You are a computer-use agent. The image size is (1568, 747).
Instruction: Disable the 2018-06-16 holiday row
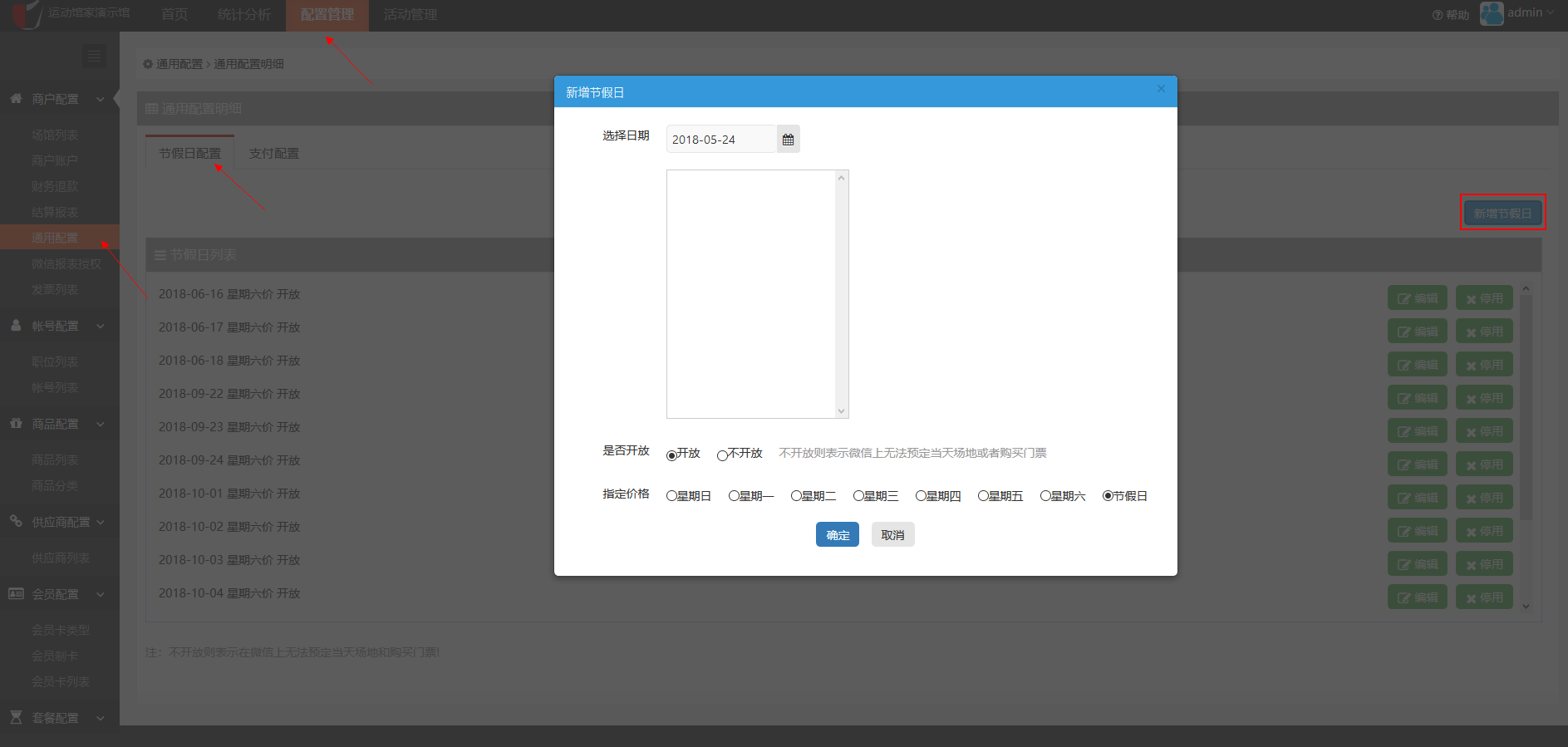click(x=1484, y=298)
